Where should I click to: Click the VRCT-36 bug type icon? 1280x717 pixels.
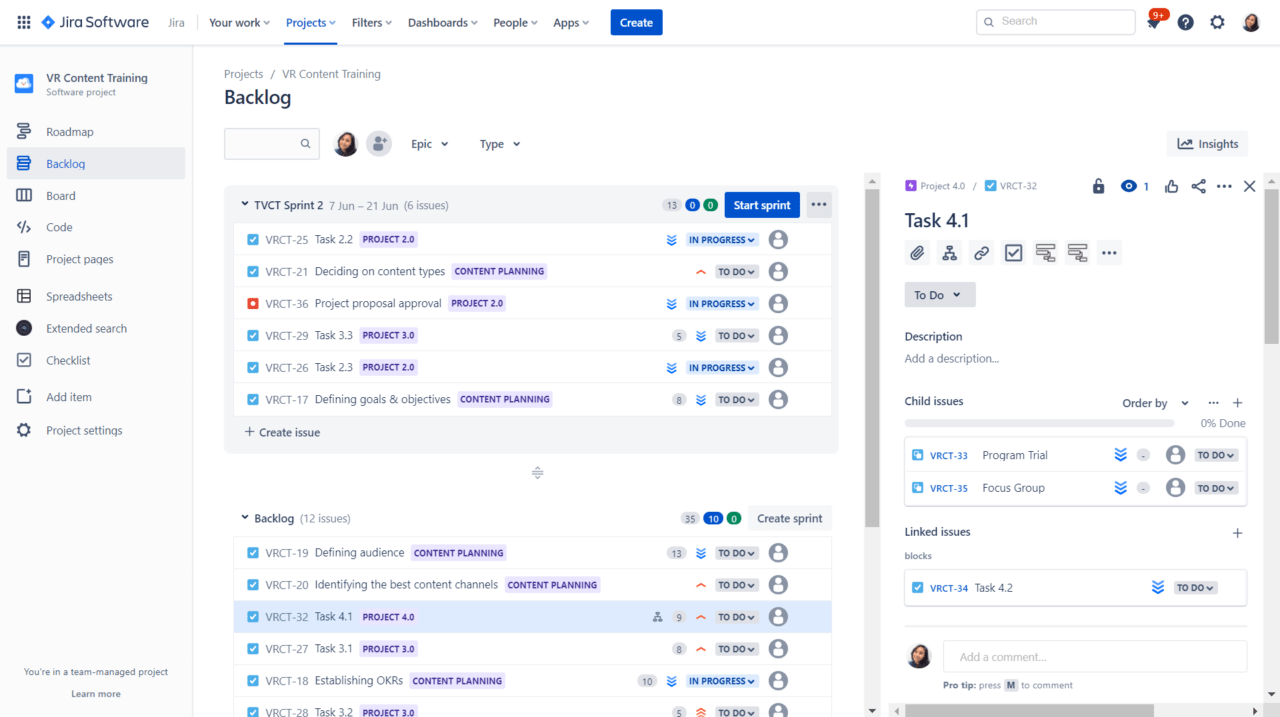(x=253, y=303)
